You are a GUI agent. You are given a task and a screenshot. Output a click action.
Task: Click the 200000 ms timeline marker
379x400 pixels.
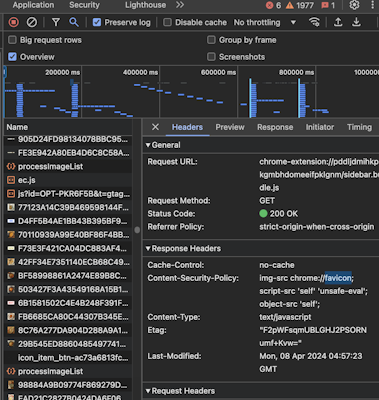[62, 72]
